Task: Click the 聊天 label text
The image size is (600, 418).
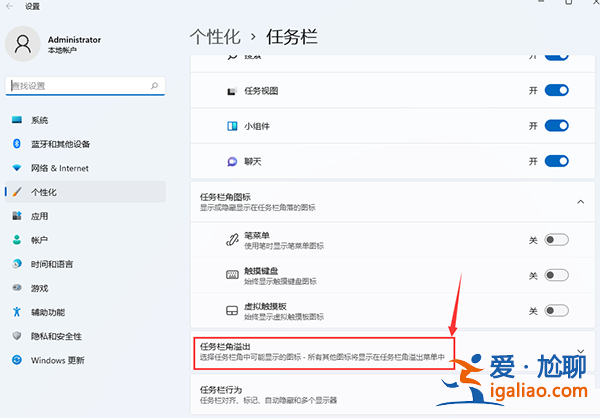Action: [x=253, y=162]
